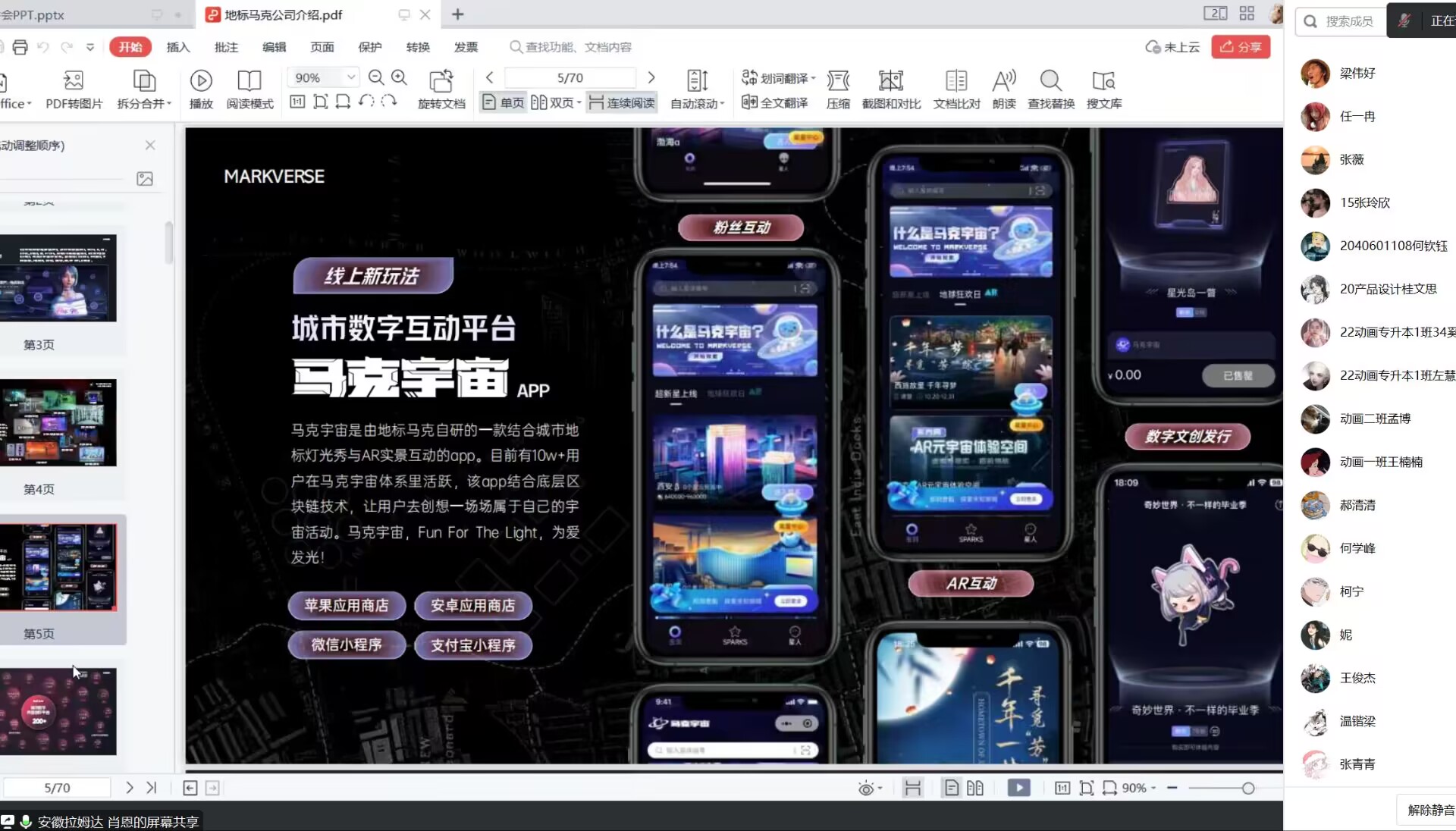Screen dimensions: 1456x831
Task: Click next page arrow in bottom status bar
Action: point(130,788)
